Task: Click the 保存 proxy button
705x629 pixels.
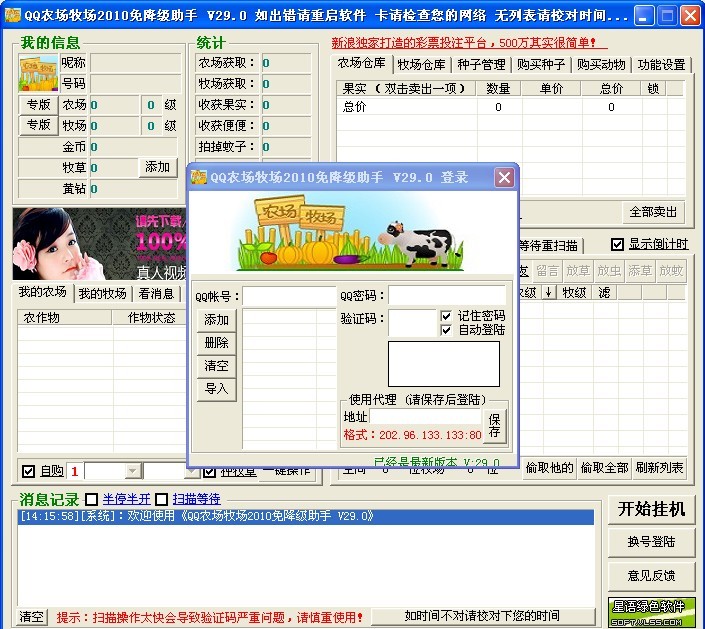Action: pyautogui.click(x=495, y=426)
